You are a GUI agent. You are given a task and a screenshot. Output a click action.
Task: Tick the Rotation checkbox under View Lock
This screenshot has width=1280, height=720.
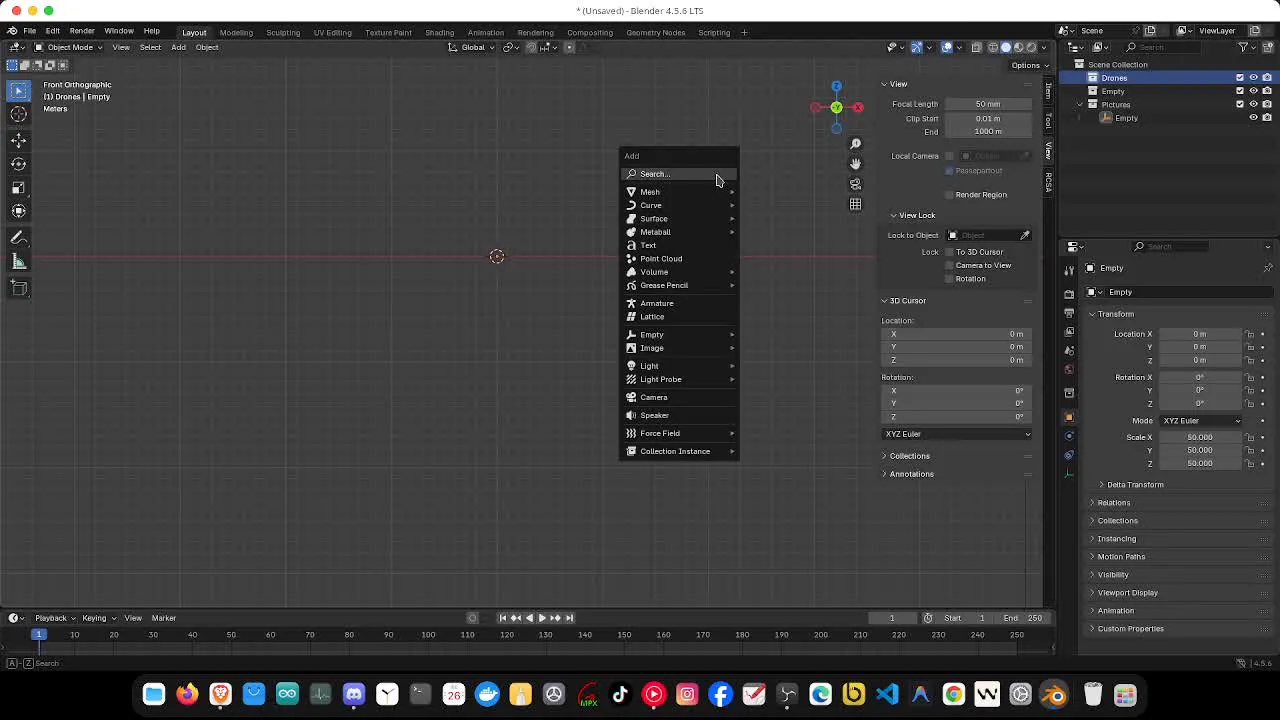[x=949, y=279]
